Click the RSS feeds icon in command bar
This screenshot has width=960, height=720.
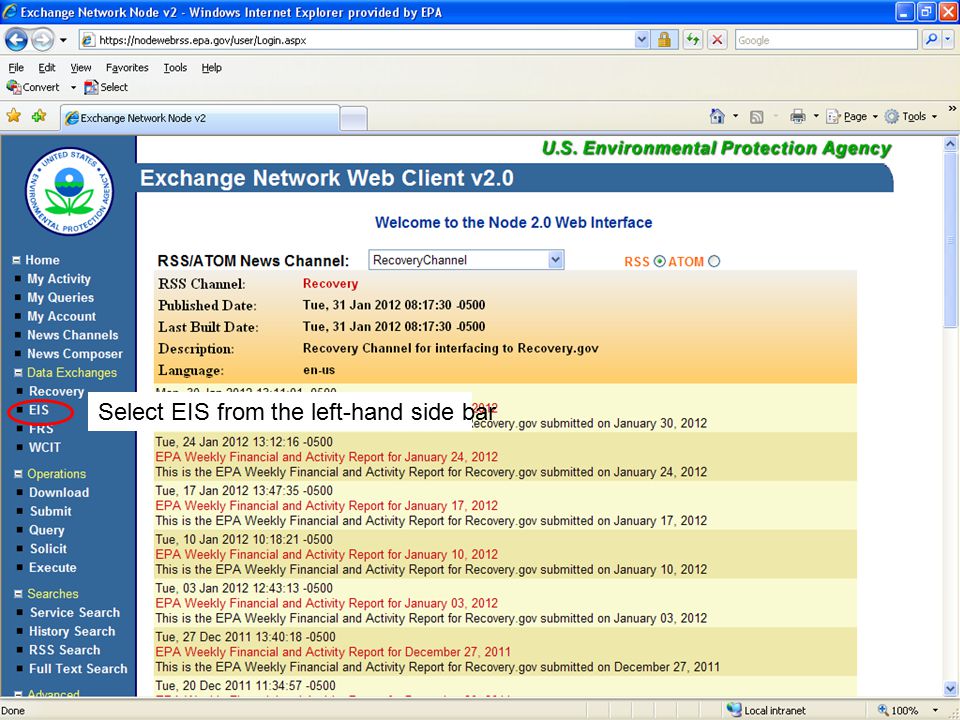click(x=757, y=116)
